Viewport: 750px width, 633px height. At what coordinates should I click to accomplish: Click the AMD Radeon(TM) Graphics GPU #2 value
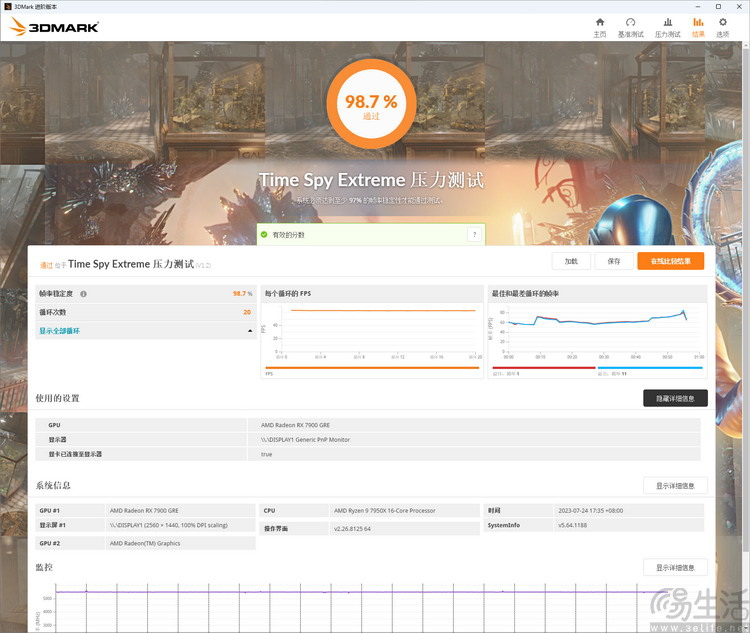(145, 544)
